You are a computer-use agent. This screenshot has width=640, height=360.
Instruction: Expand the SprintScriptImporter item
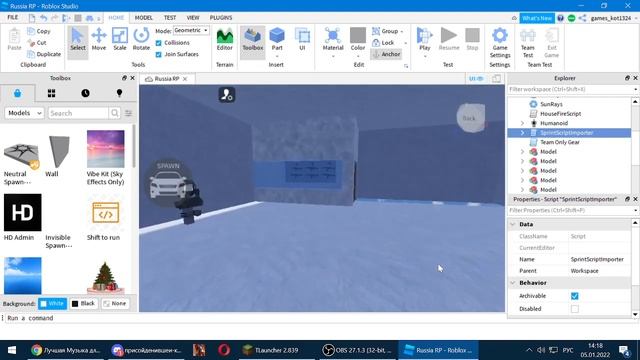(x=522, y=133)
